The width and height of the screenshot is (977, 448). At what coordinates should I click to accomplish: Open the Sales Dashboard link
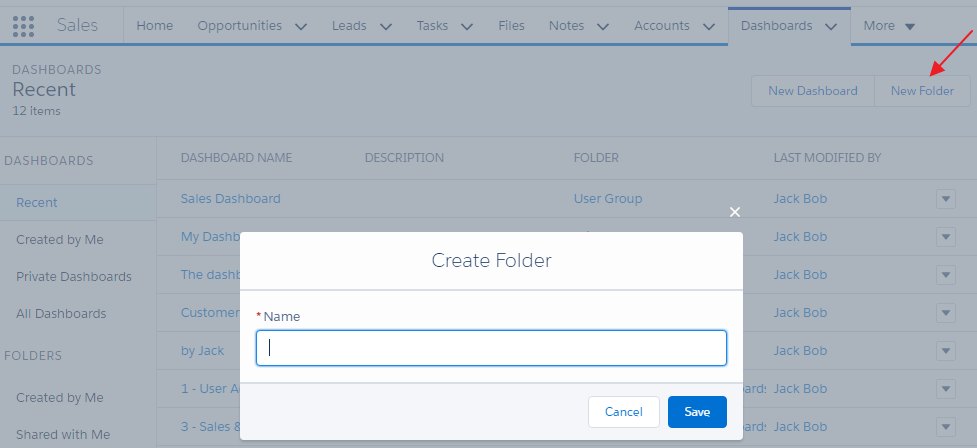point(230,199)
